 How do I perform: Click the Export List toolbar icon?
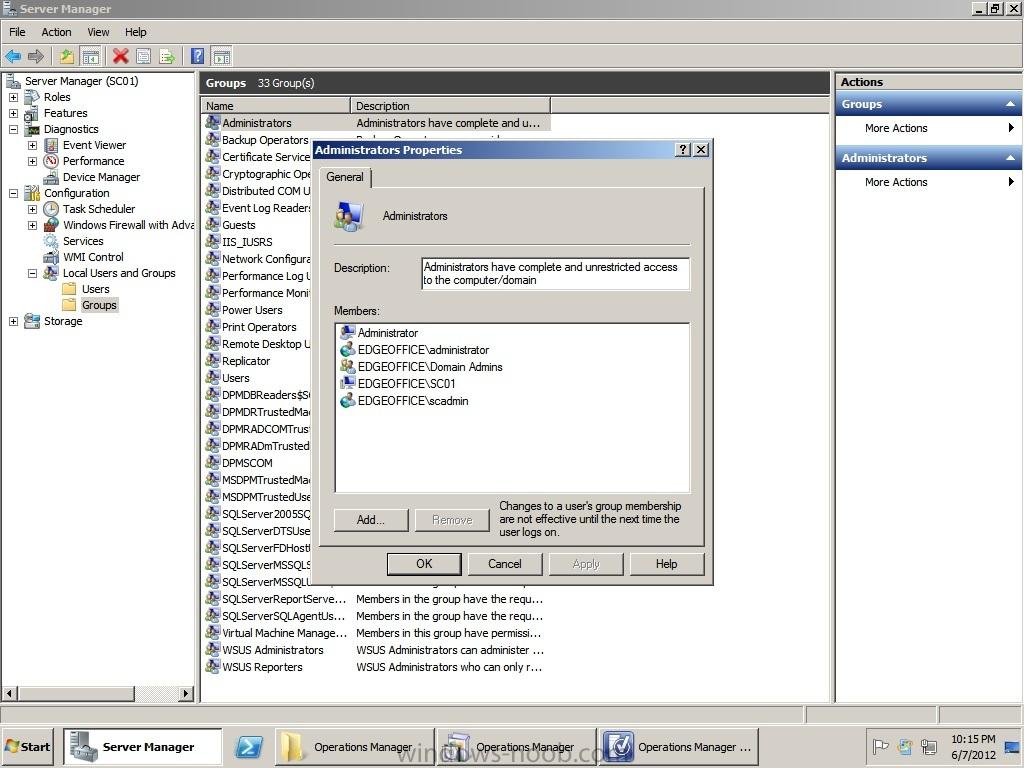[167, 56]
